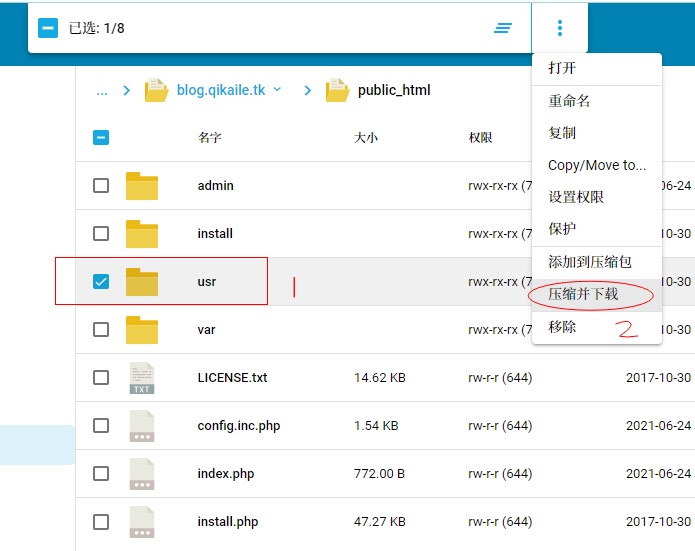
Task: Open the three-dot more options menu
Action: point(560,28)
